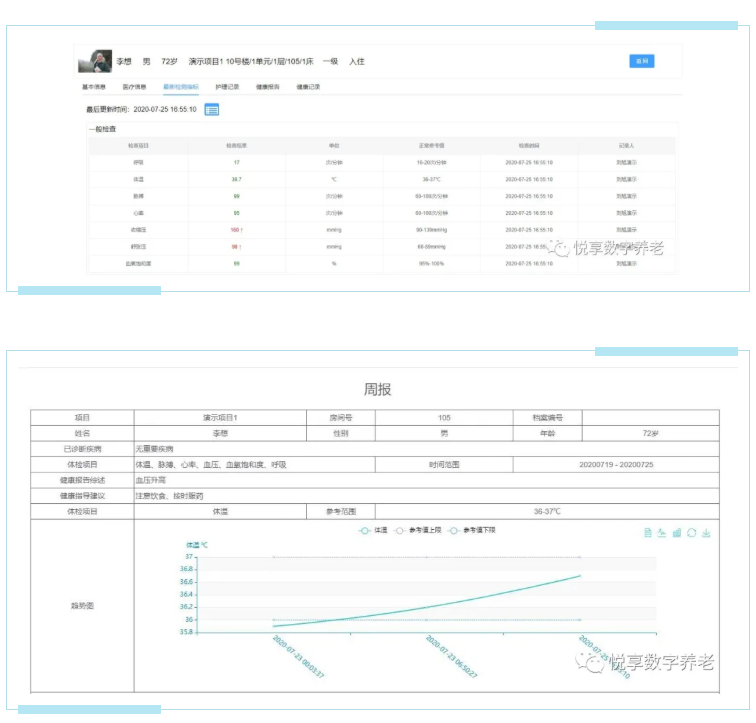The image size is (756, 723).
Task: Click the last data point on temperature curve
Action: pos(580,576)
